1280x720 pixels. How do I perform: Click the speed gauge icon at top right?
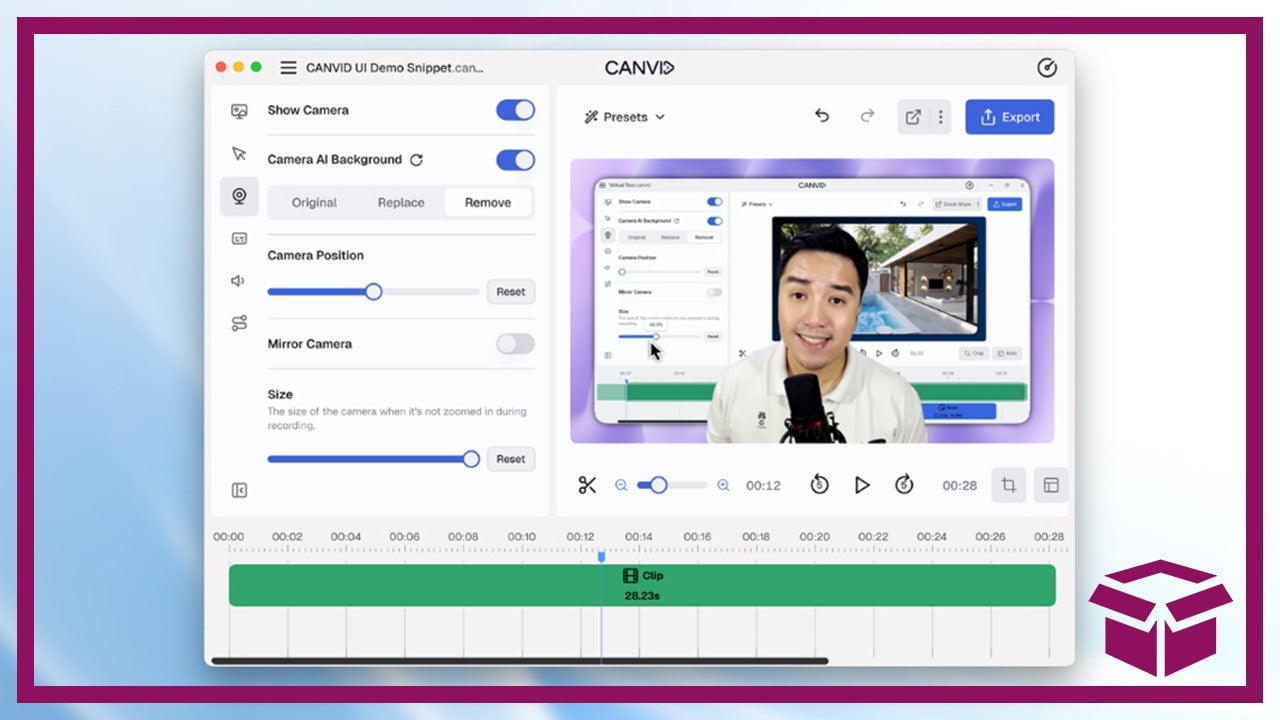point(1047,68)
